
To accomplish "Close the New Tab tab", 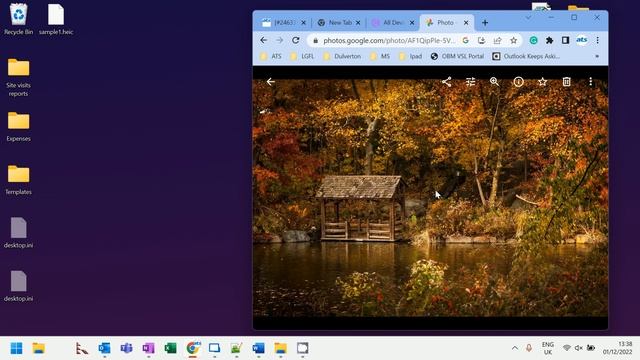I will tap(358, 23).
